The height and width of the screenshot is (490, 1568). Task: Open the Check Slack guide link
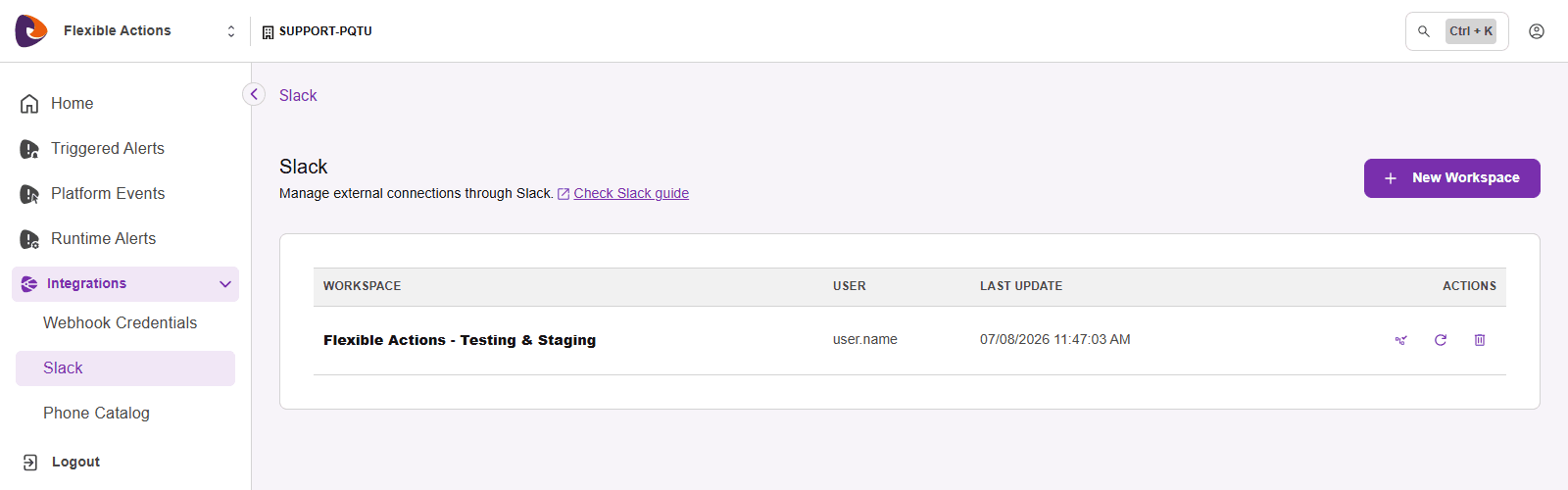[x=631, y=194]
